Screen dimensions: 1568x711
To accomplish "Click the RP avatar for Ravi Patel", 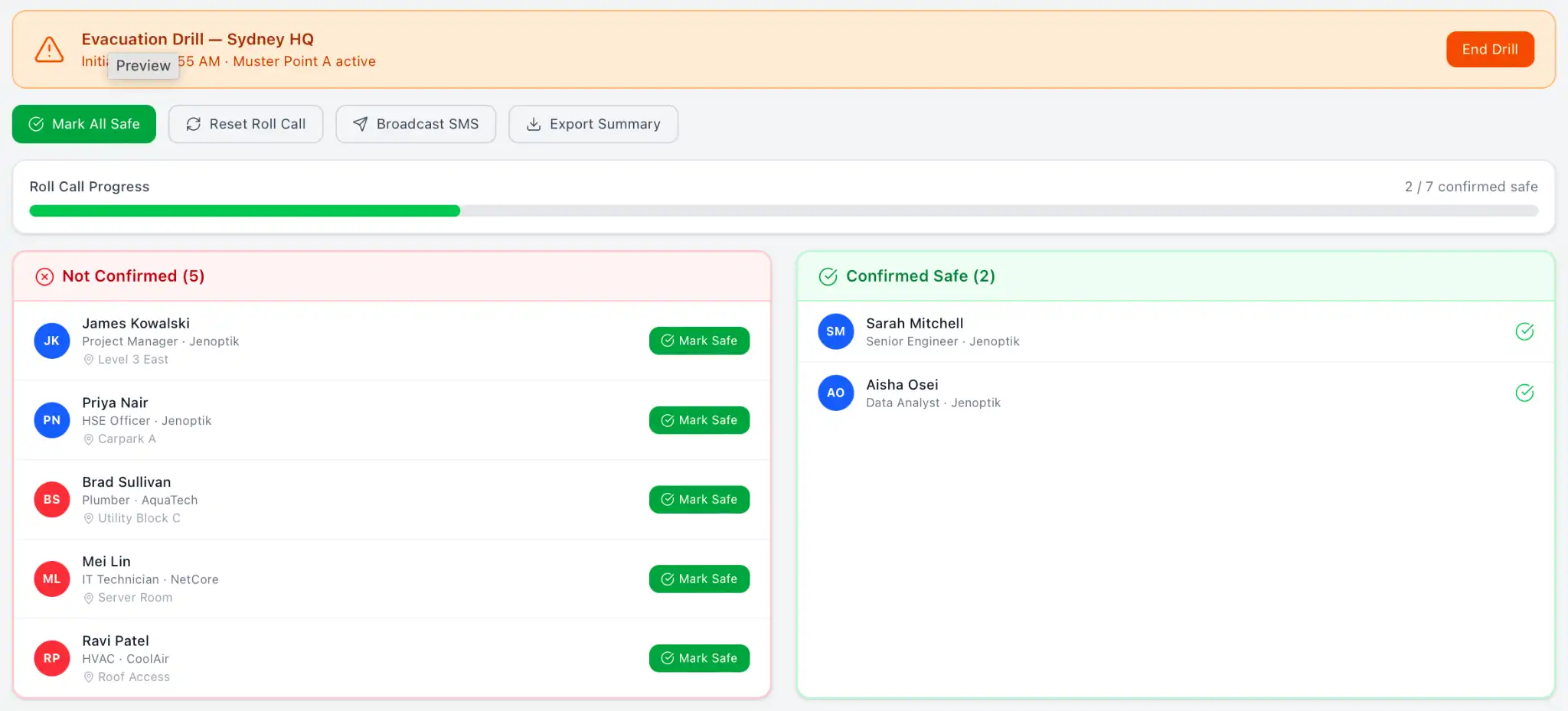I will pyautogui.click(x=52, y=658).
